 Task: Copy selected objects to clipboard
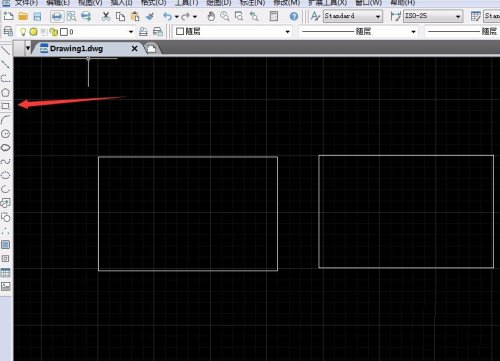(x=120, y=16)
